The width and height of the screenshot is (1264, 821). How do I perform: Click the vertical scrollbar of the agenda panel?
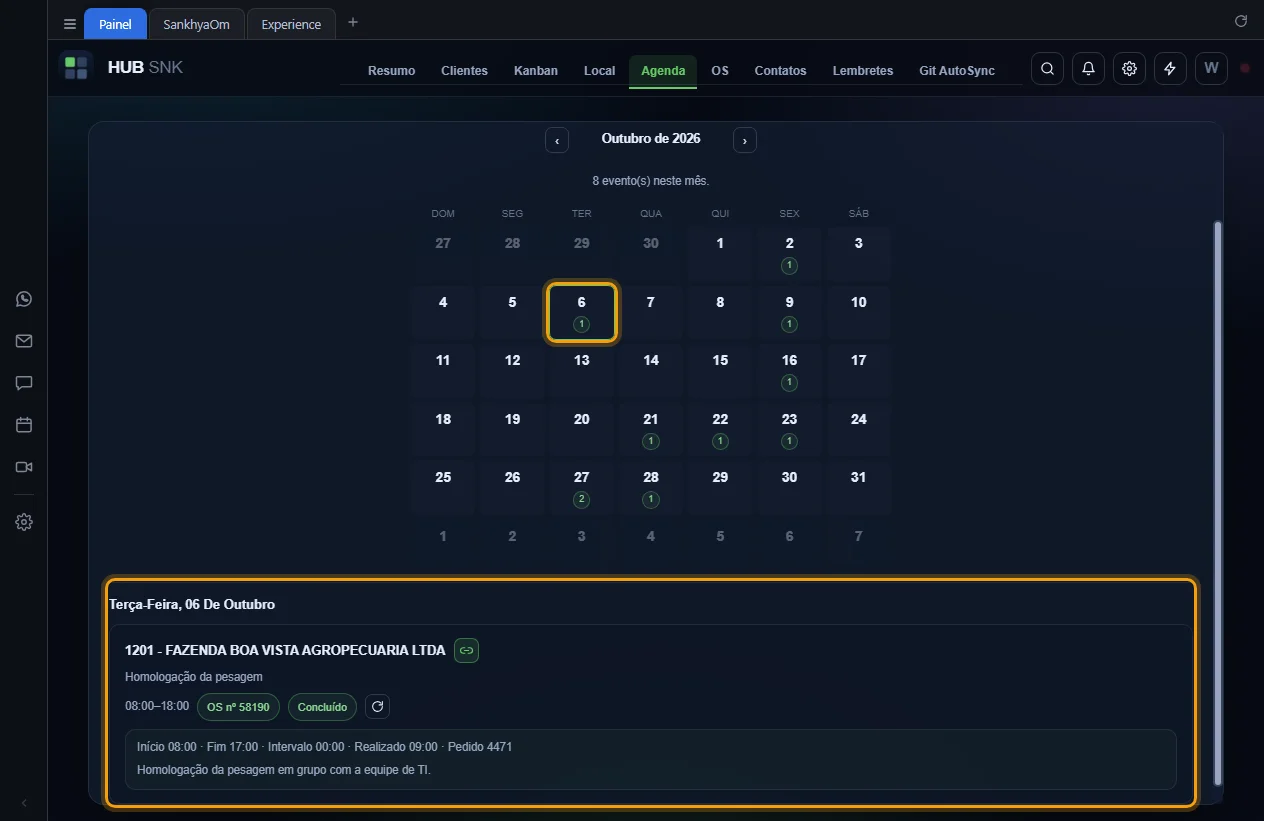1217,503
